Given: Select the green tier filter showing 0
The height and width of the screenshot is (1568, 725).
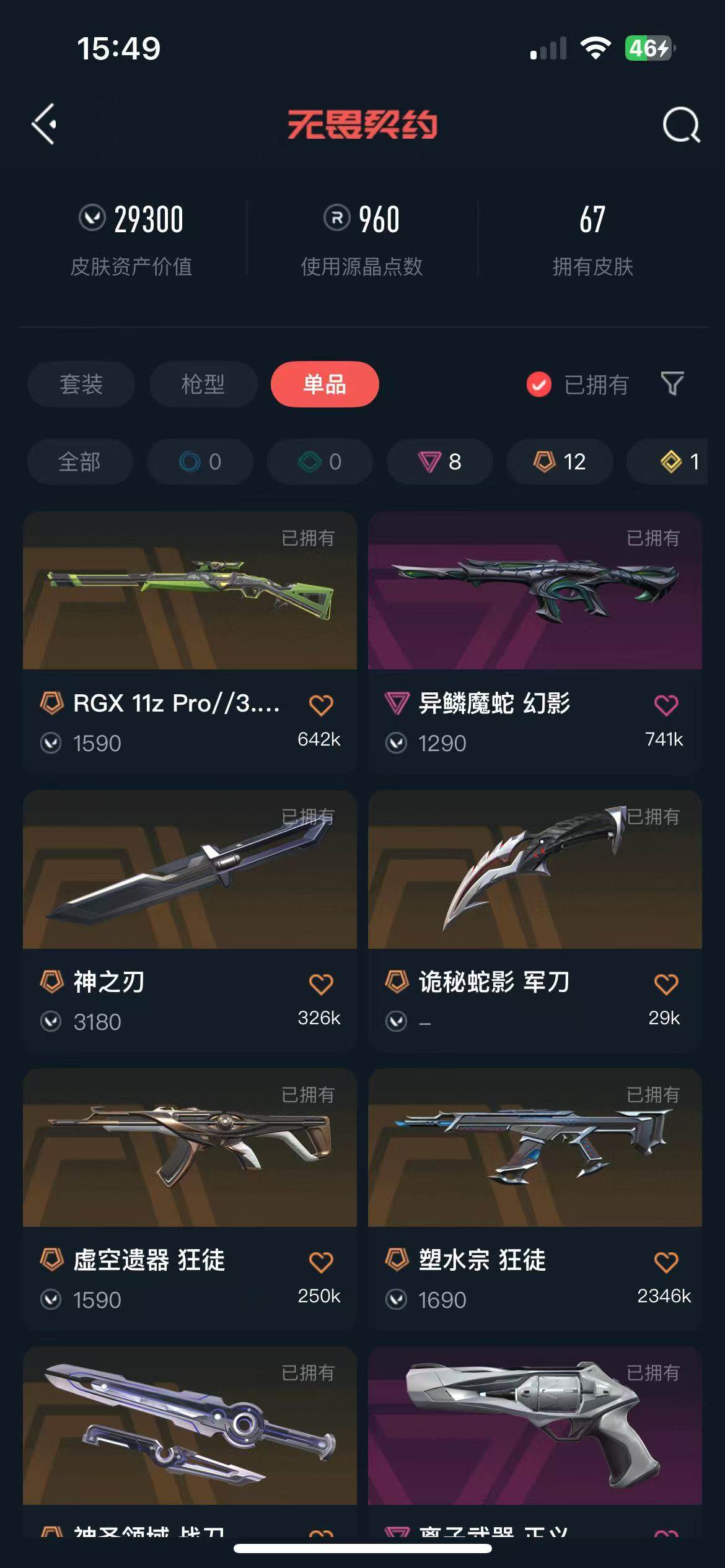Looking at the screenshot, I should coord(320,461).
